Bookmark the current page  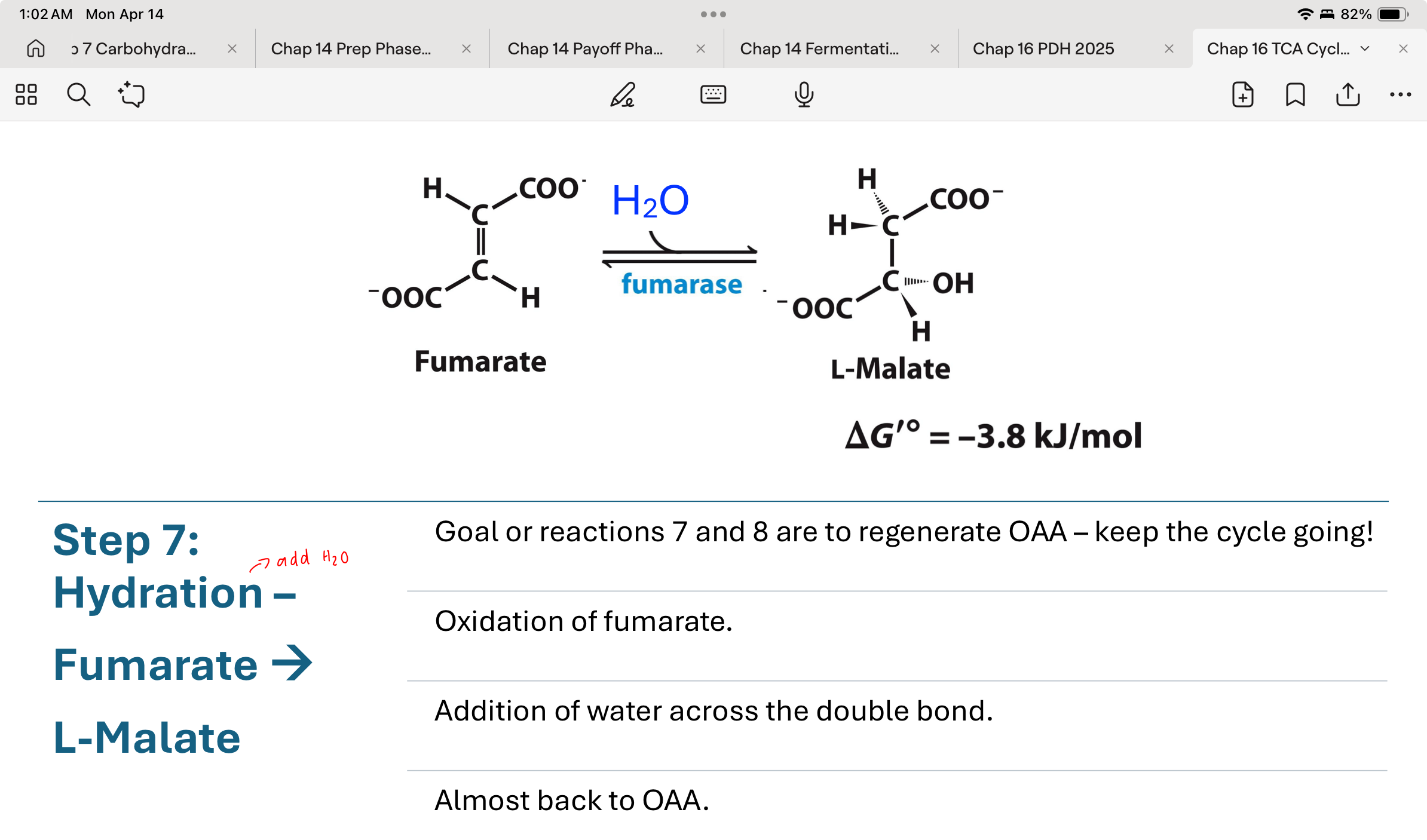pos(1295,94)
